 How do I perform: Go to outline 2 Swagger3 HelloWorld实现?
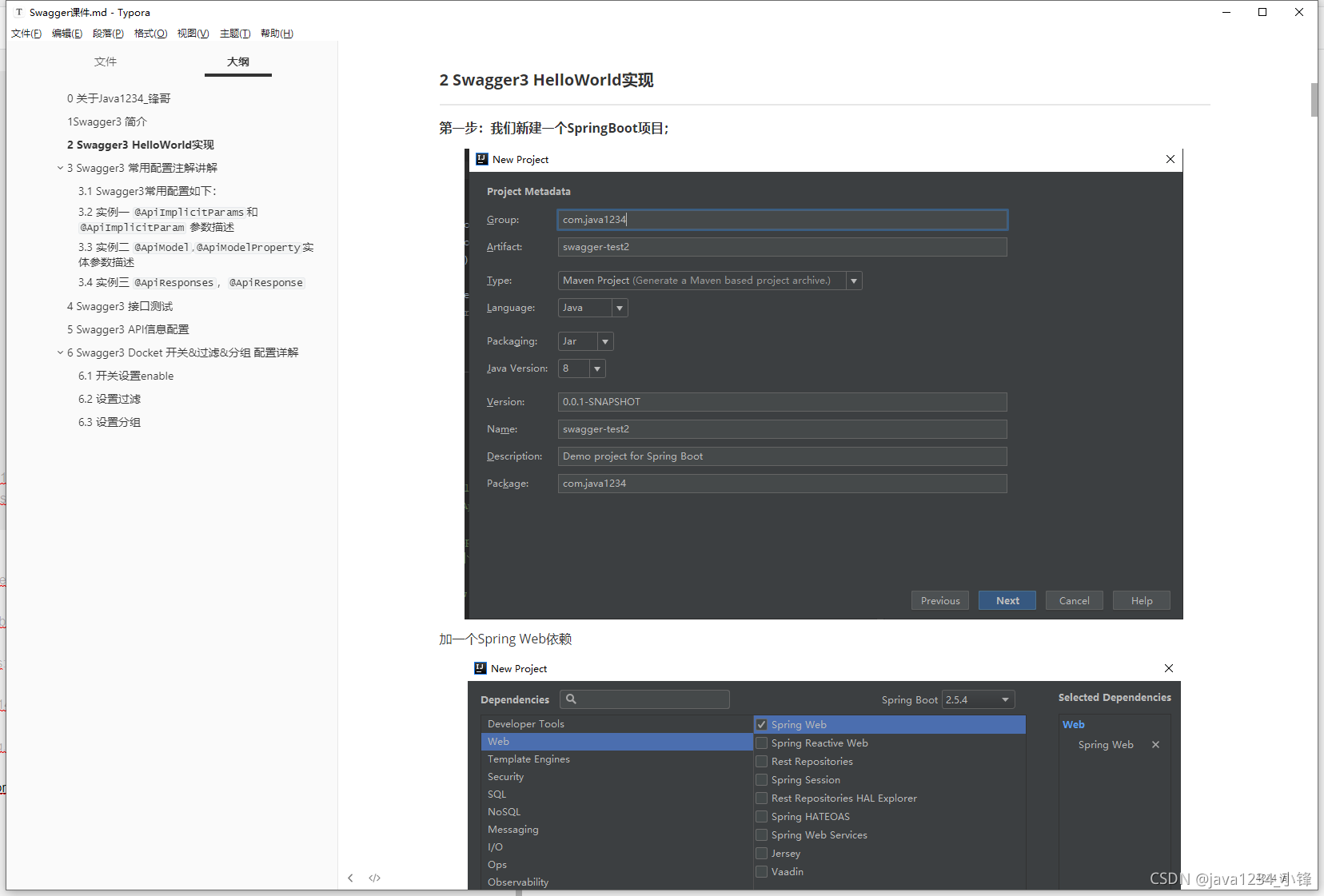(x=141, y=145)
